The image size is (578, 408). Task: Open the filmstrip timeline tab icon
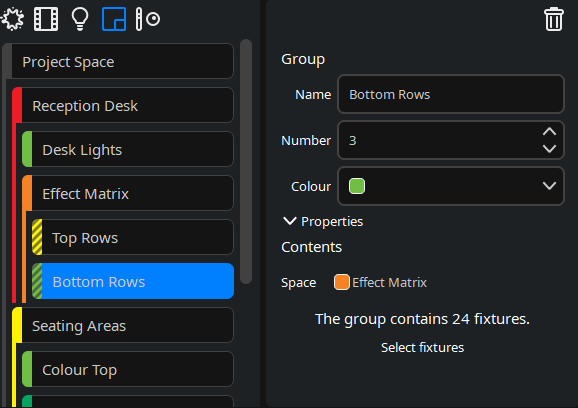coord(46,19)
